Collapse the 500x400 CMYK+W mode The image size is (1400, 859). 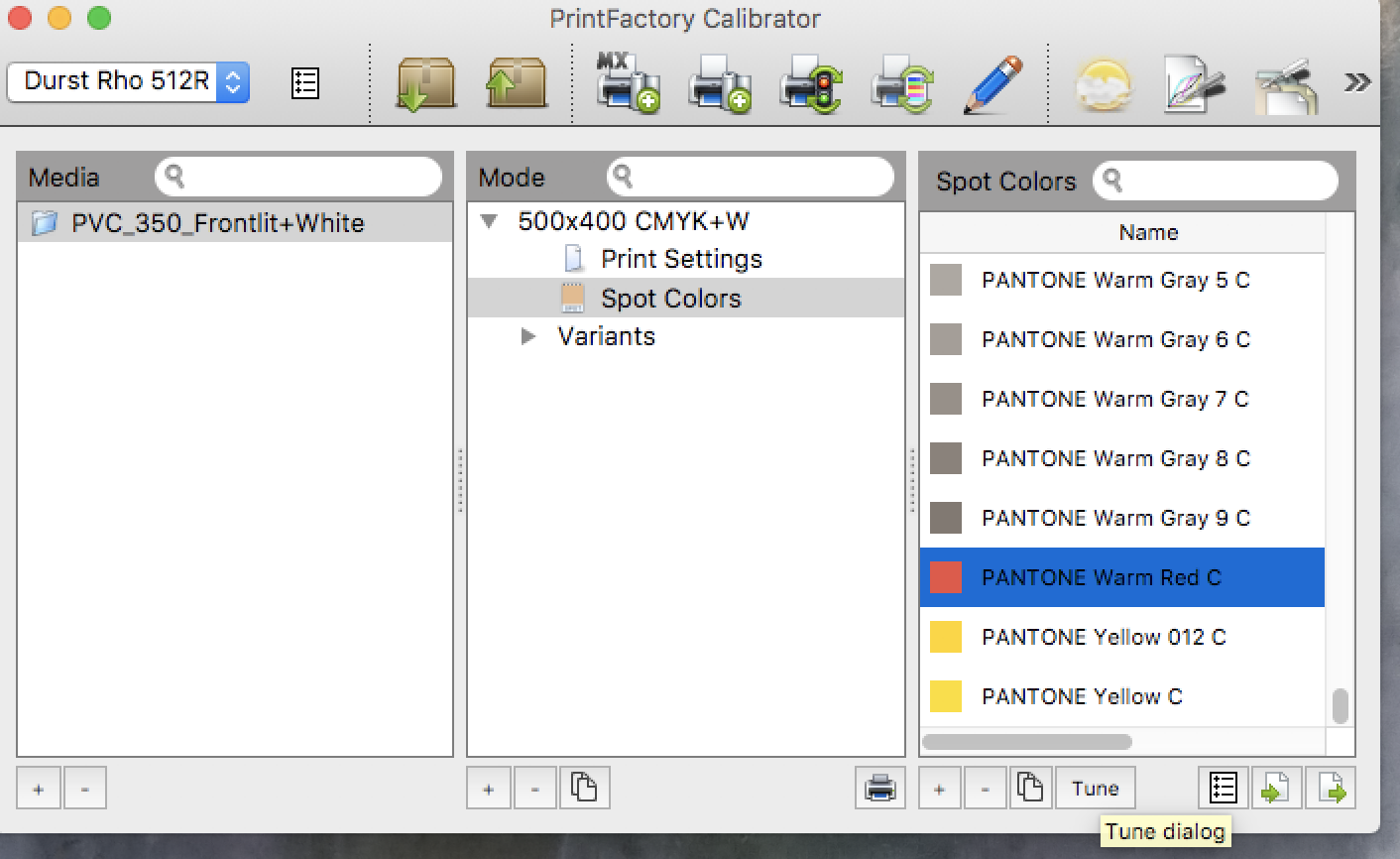coord(489,221)
